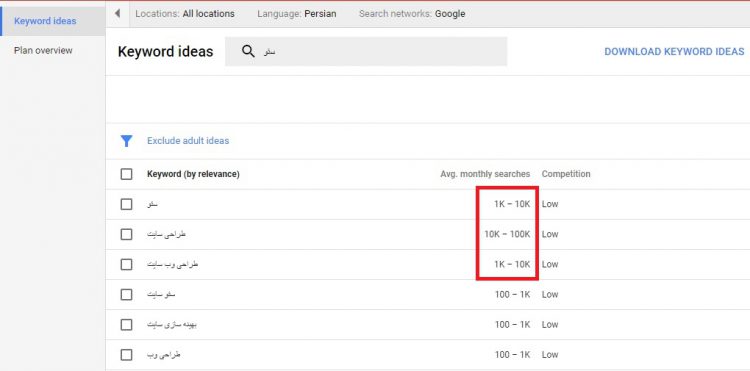750x371 pixels.
Task: Change the Language: Persian setting
Action: (x=297, y=14)
